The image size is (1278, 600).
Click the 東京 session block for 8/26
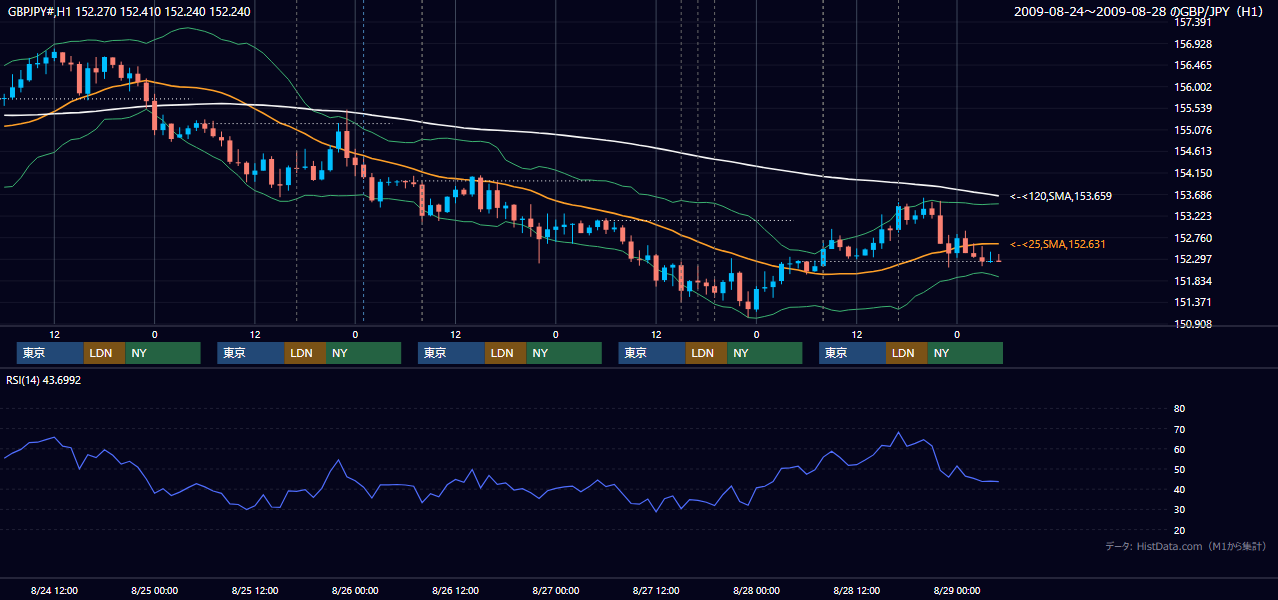coord(451,353)
